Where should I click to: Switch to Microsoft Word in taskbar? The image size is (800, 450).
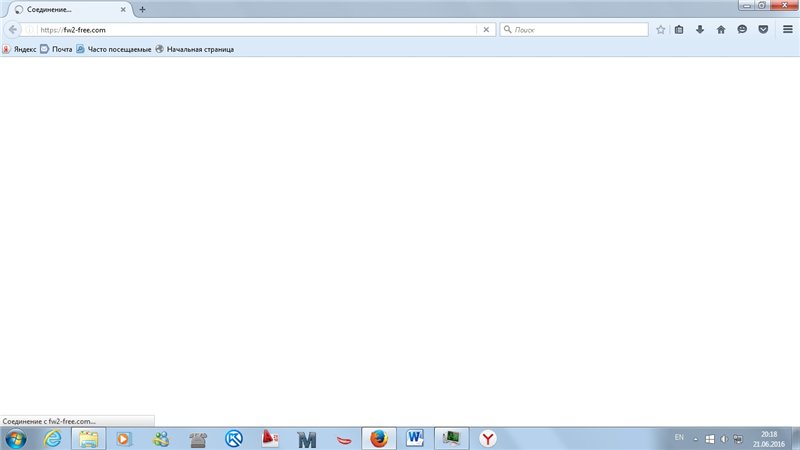(x=415, y=439)
